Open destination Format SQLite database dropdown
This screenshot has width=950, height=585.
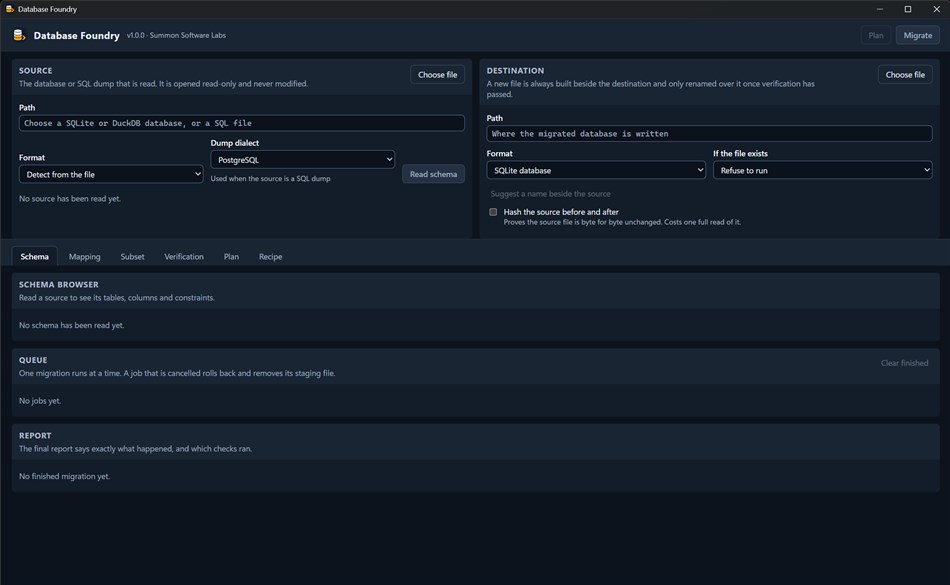point(596,170)
